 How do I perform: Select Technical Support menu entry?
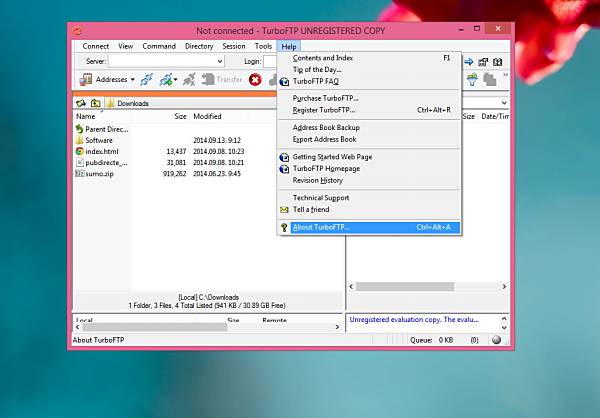coord(370,198)
